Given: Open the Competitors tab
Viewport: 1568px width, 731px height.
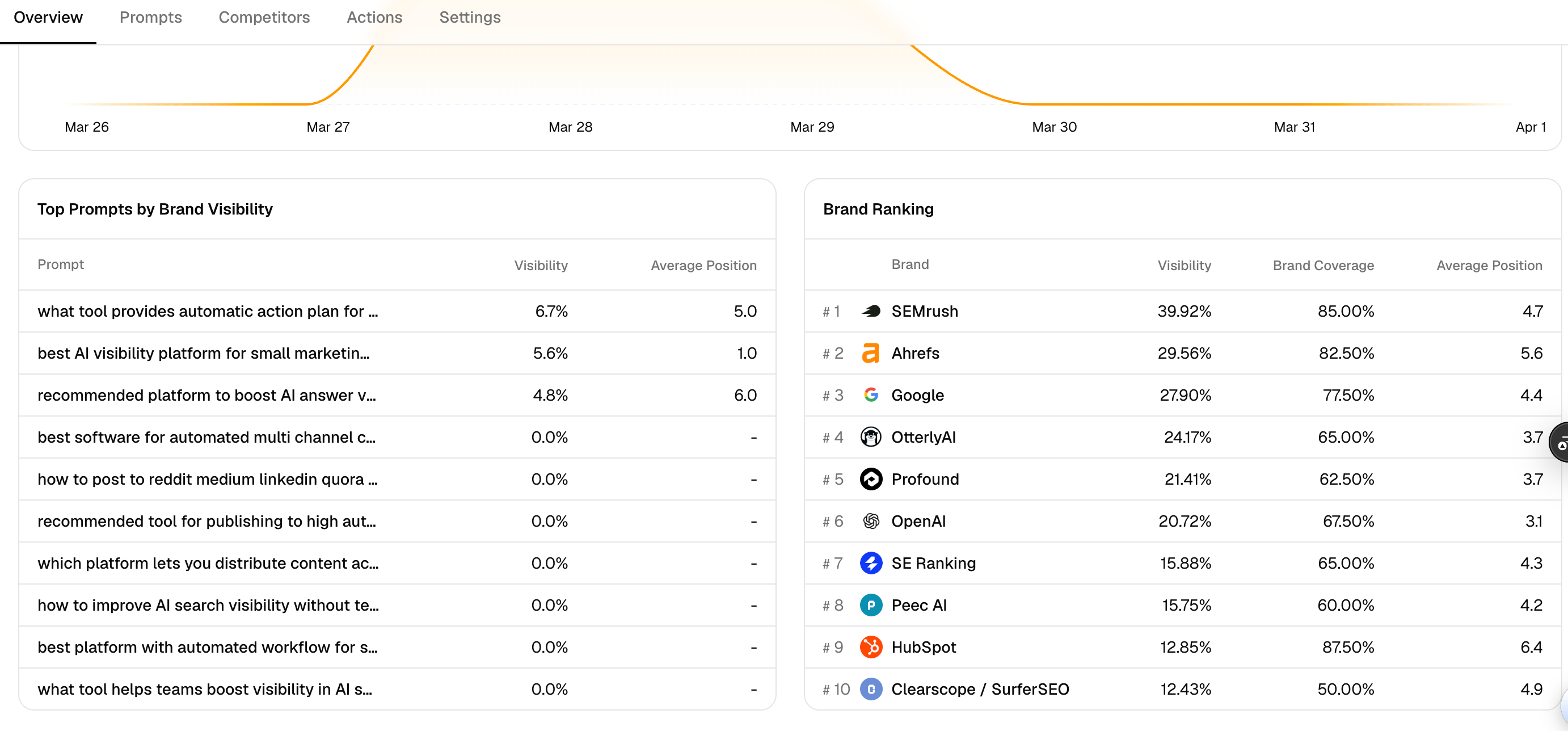Looking at the screenshot, I should pyautogui.click(x=264, y=18).
